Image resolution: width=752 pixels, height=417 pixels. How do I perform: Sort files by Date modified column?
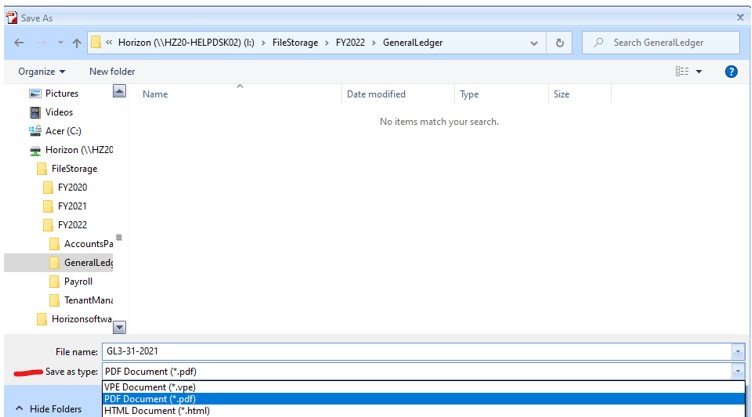coord(376,94)
